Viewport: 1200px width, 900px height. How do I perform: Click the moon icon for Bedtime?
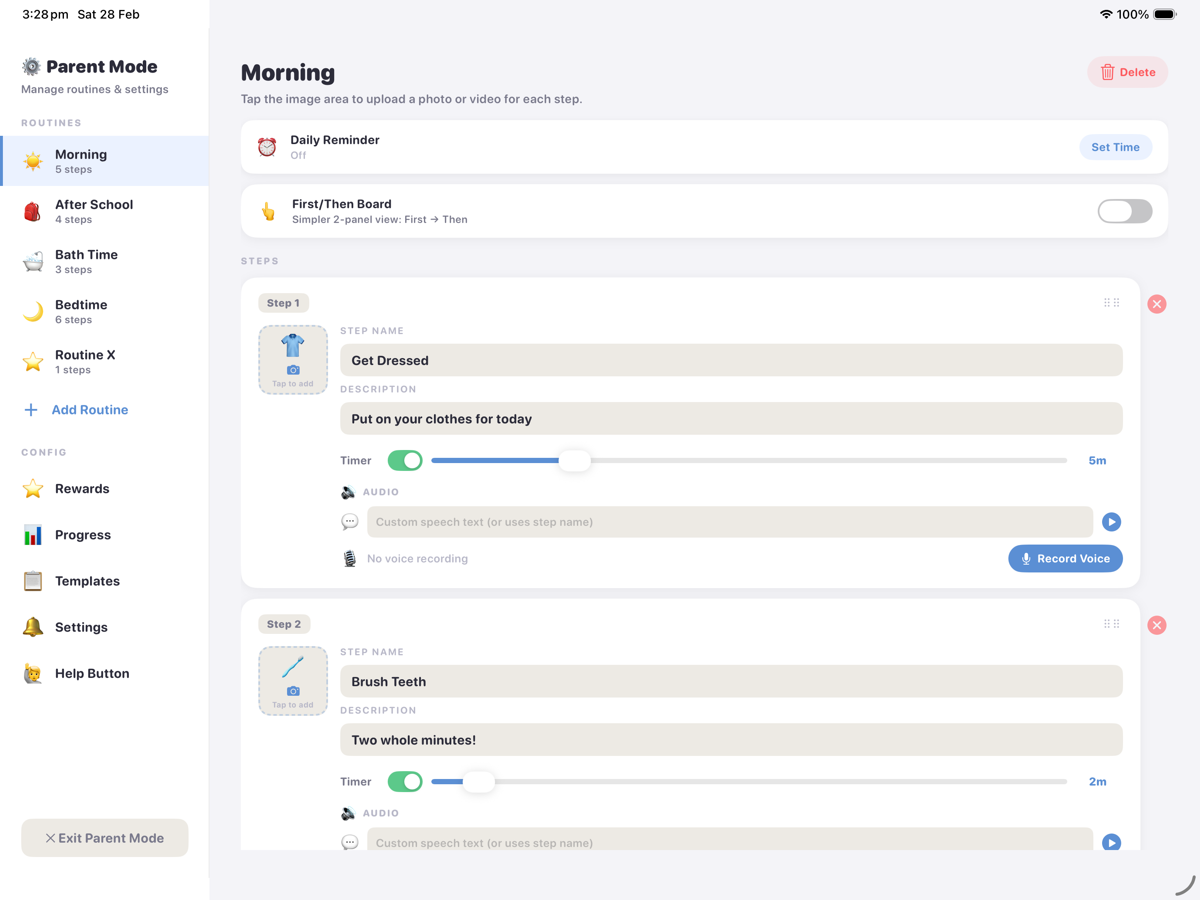coord(33,311)
